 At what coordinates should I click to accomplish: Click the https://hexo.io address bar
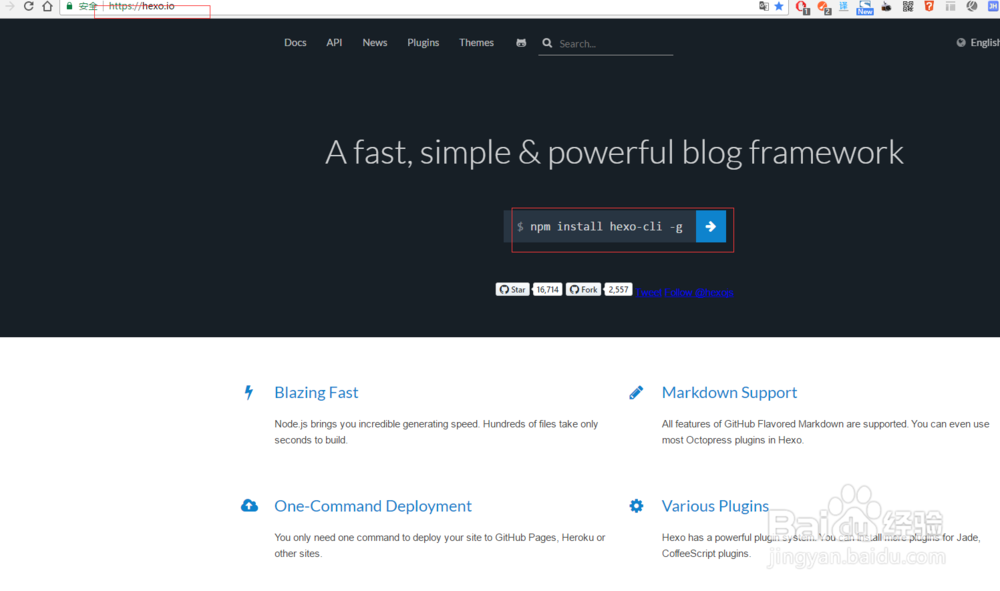coord(142,6)
